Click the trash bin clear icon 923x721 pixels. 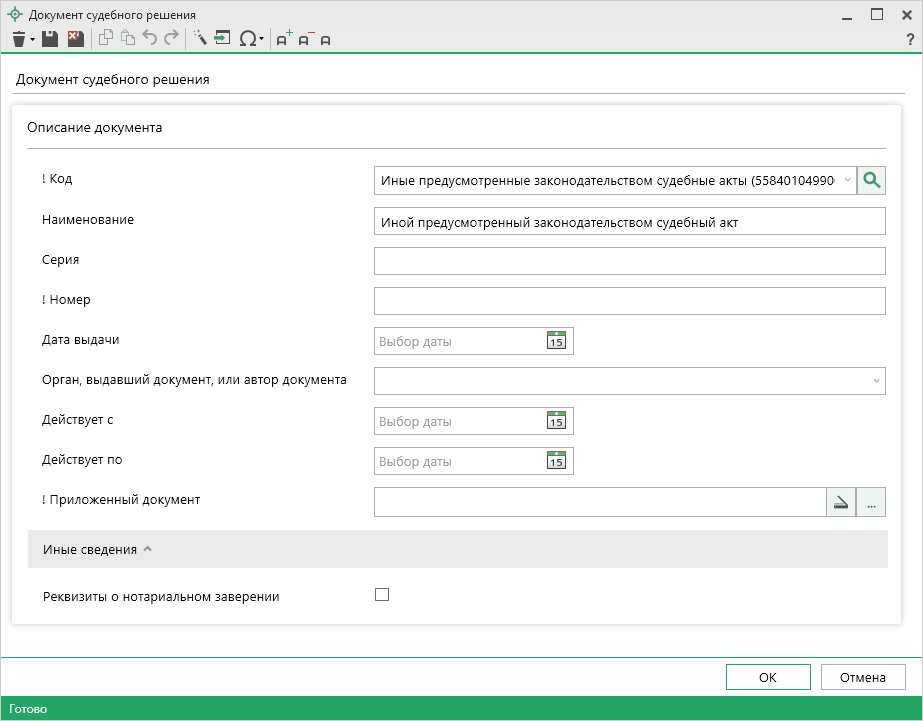(18, 39)
